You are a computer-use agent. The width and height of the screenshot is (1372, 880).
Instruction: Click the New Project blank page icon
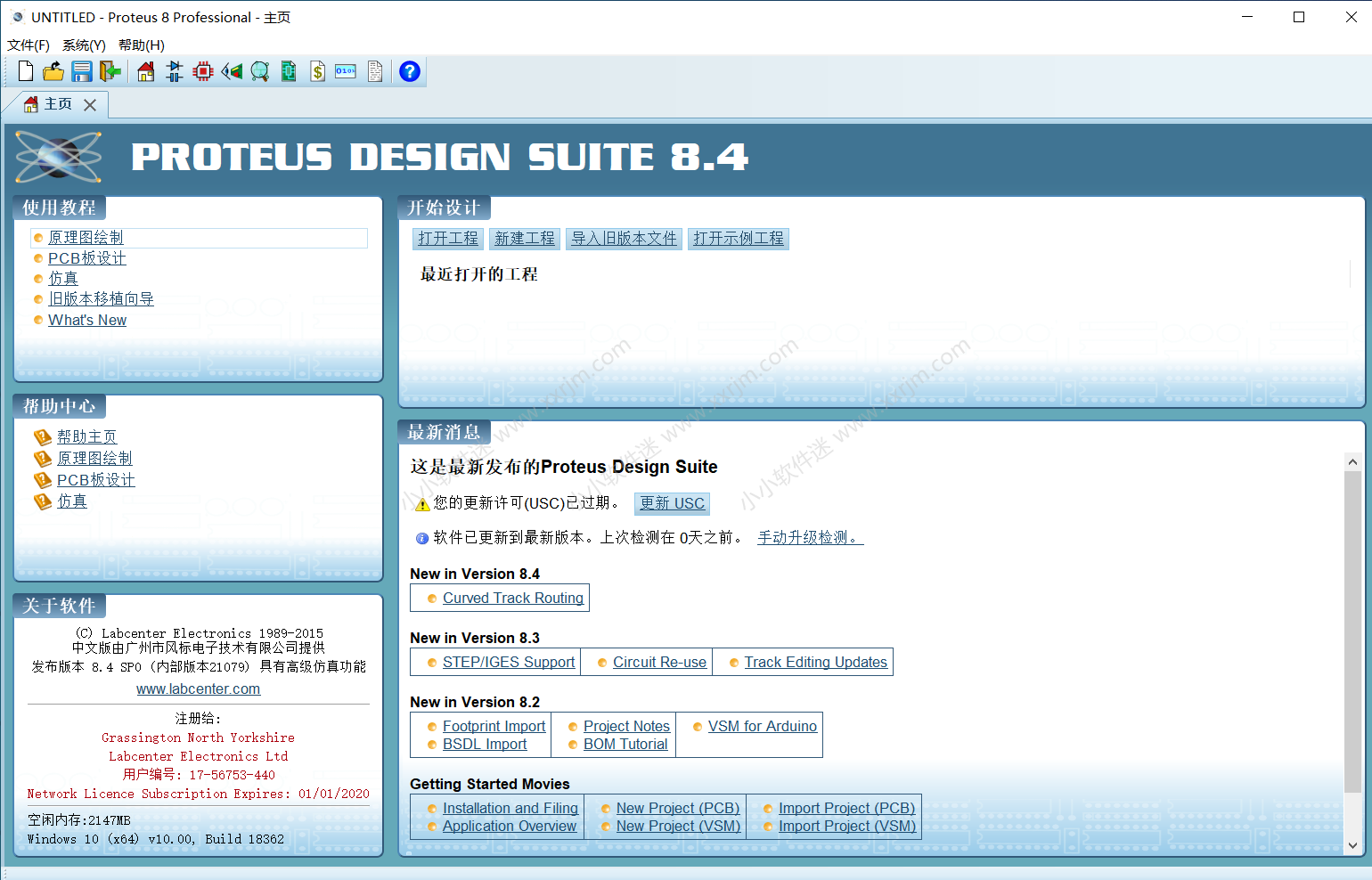(26, 71)
